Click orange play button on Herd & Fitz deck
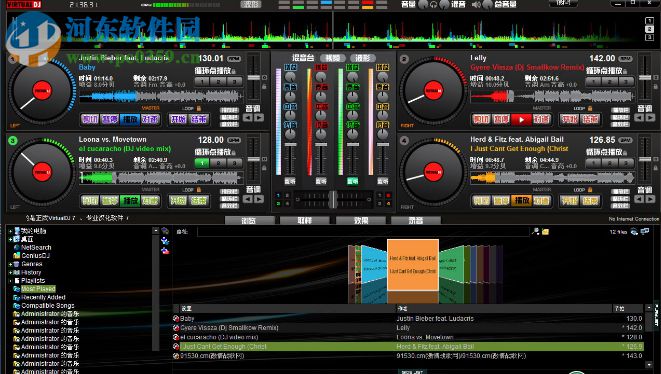The height and width of the screenshot is (374, 661). (x=521, y=201)
